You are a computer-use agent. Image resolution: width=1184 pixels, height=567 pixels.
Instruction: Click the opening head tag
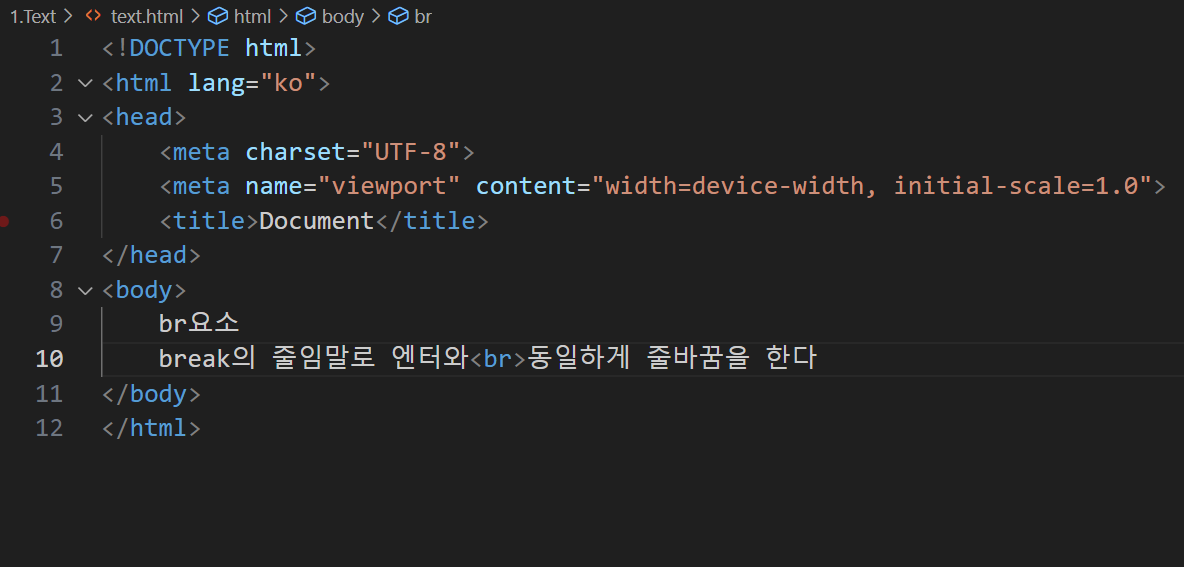pyautogui.click(x=144, y=118)
